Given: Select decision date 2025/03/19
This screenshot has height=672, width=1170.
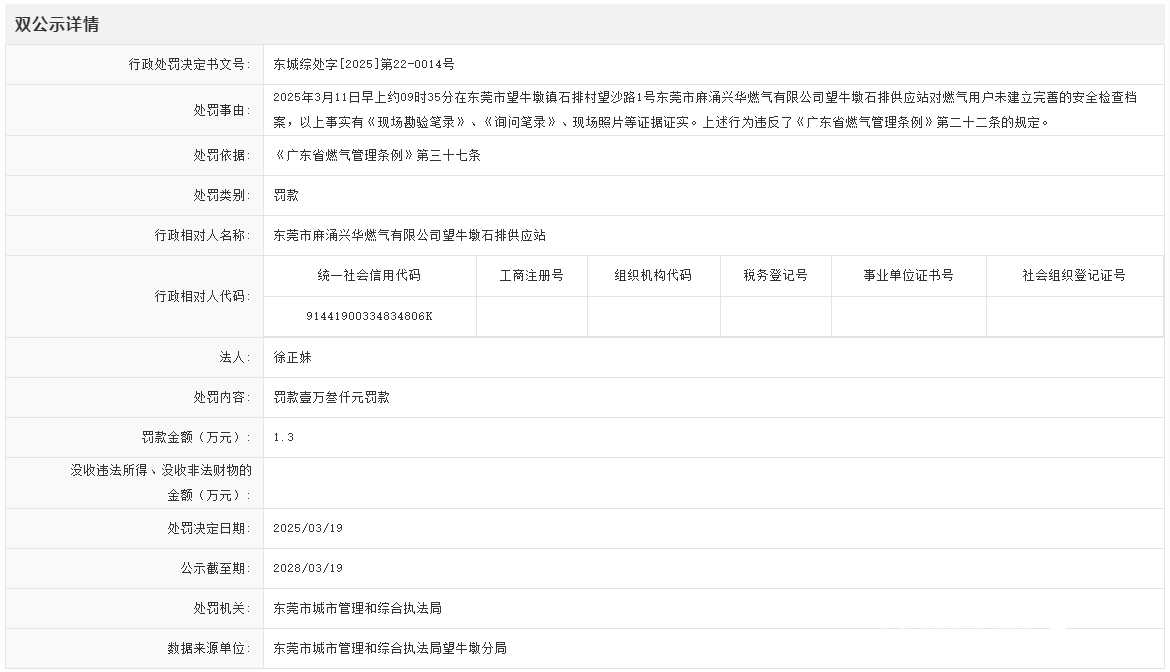Looking at the screenshot, I should 308,528.
